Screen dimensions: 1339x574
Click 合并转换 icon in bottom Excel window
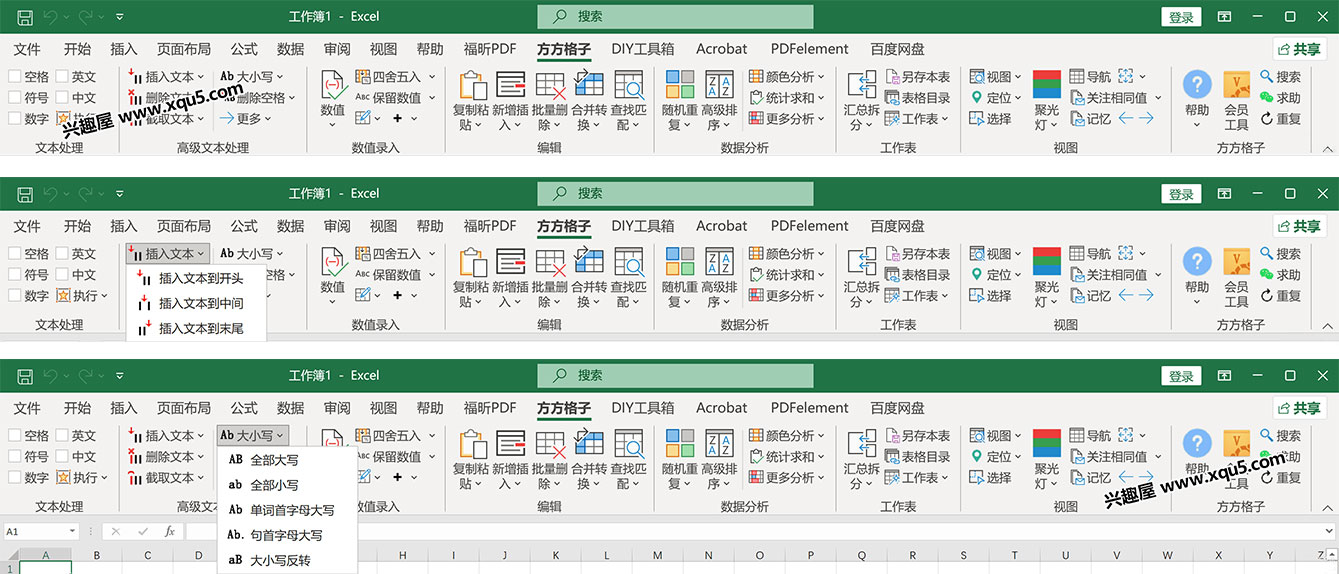coord(589,444)
